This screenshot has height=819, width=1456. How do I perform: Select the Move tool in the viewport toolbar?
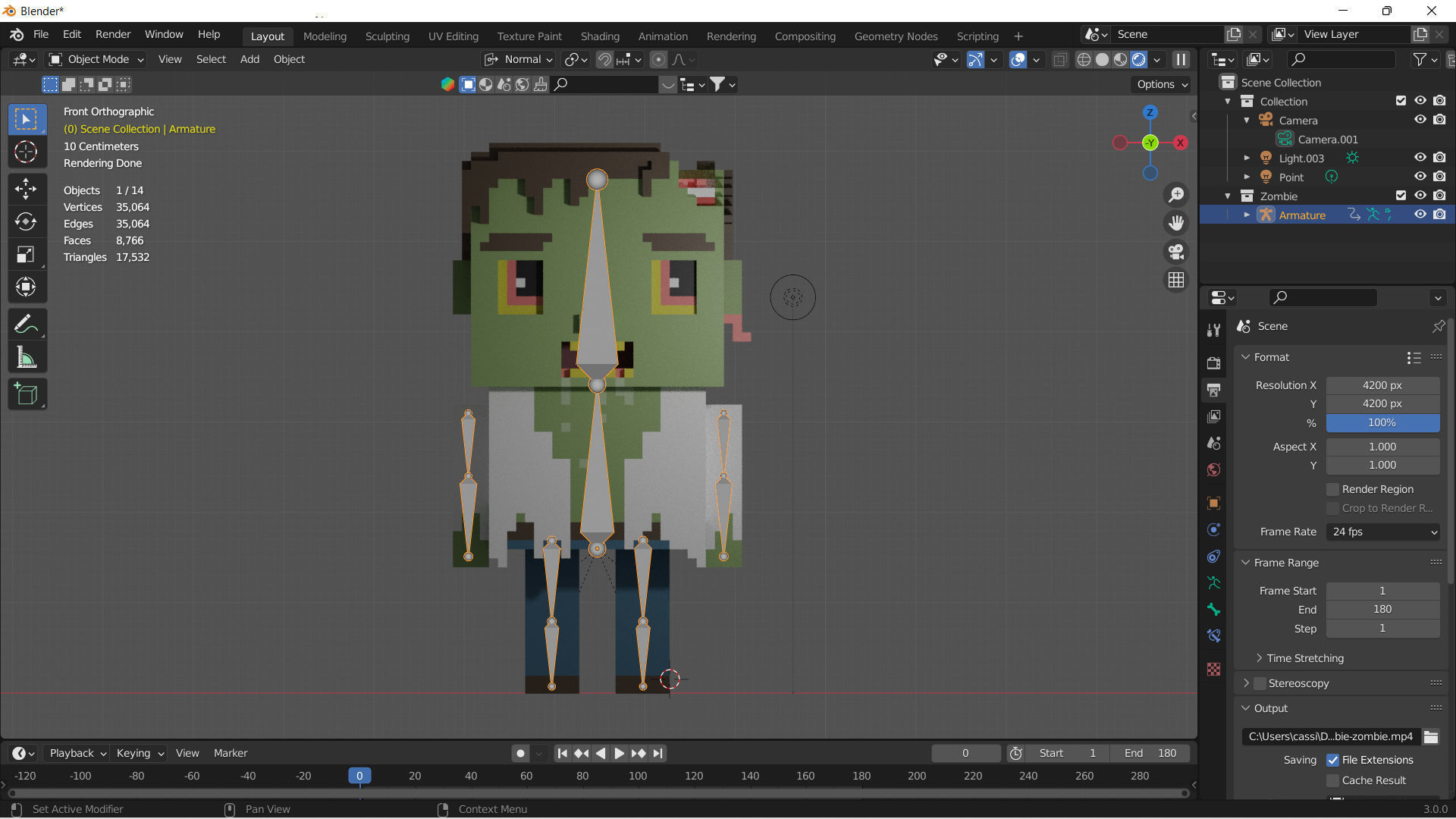[27, 189]
